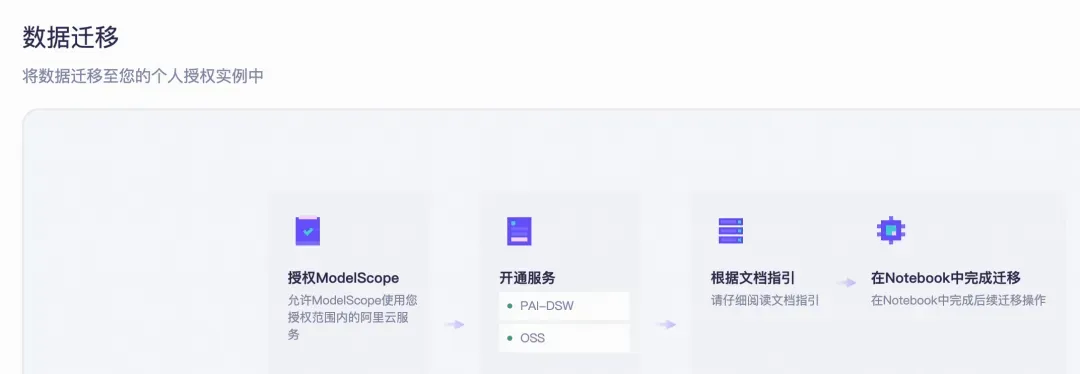The width and height of the screenshot is (1080, 374).
Task: Click the text 在Notebook中完成后续迁移操作
Action: [x=958, y=300]
